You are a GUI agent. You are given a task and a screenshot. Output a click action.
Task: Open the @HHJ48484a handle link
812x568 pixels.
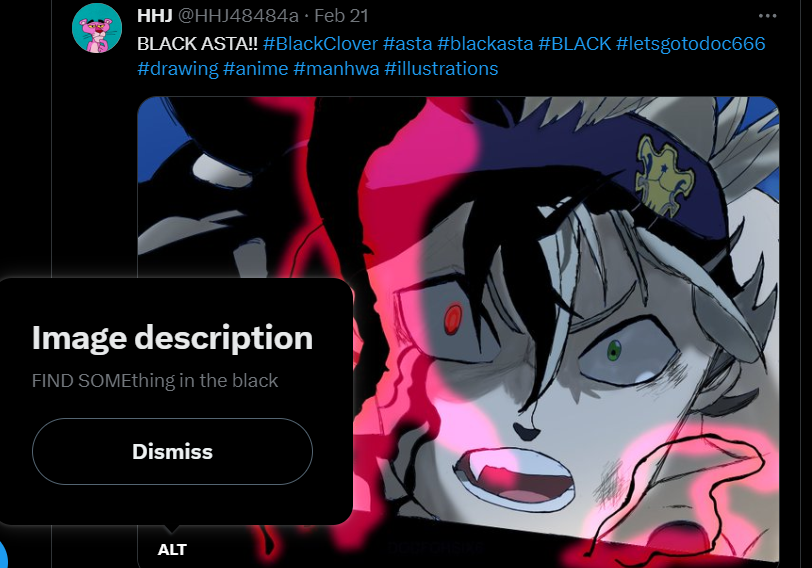click(x=238, y=16)
